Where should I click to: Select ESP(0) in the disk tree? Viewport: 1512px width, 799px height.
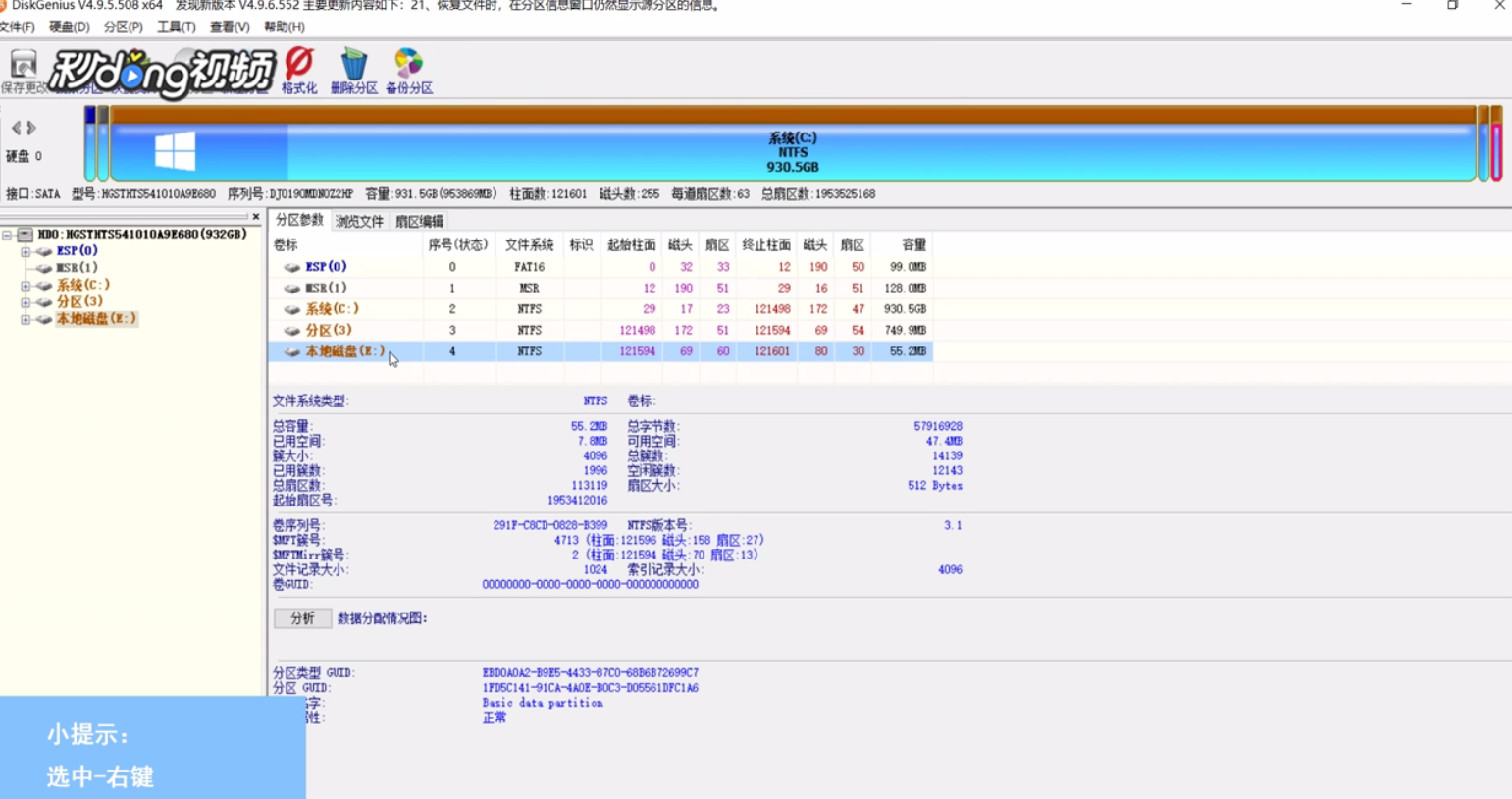(x=77, y=251)
